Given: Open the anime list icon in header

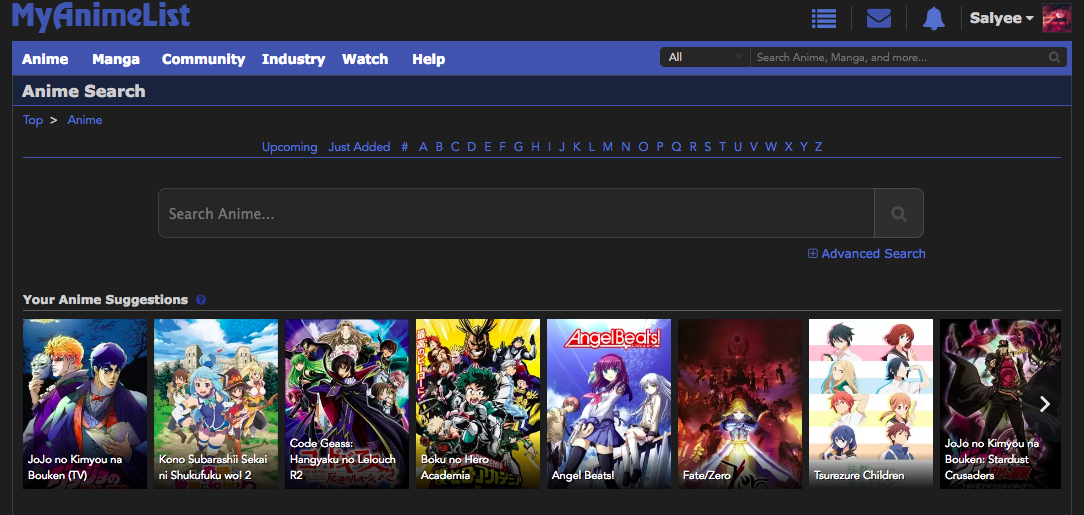Looking at the screenshot, I should tap(823, 18).
